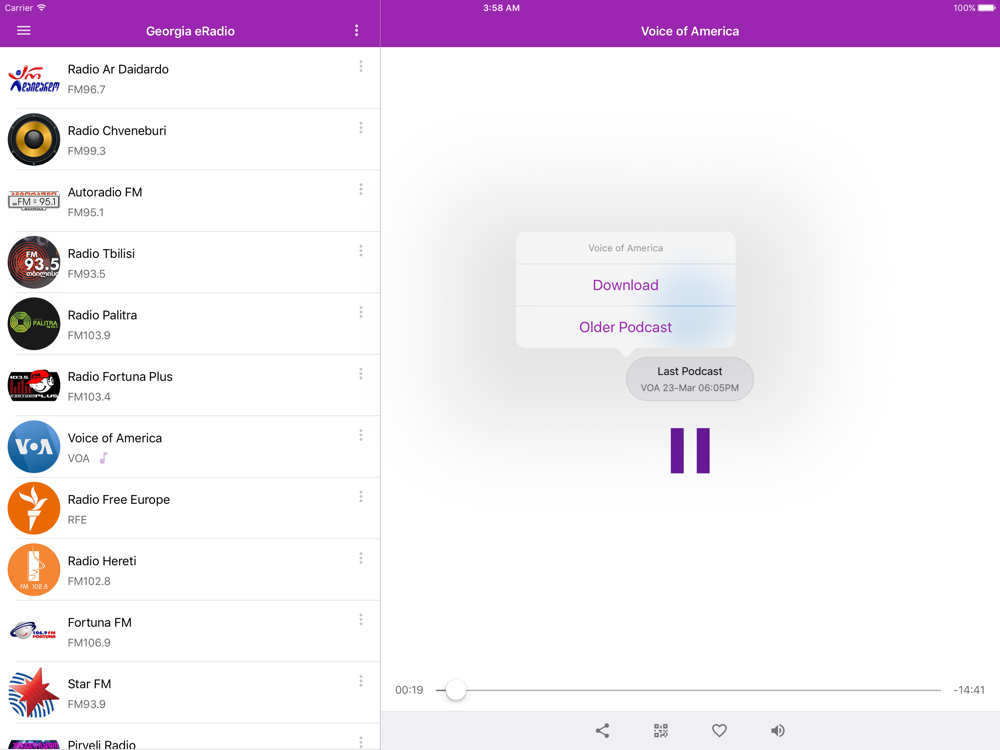This screenshot has width=1000, height=750.
Task: Click the share icon in bottom toolbar
Action: pos(602,731)
